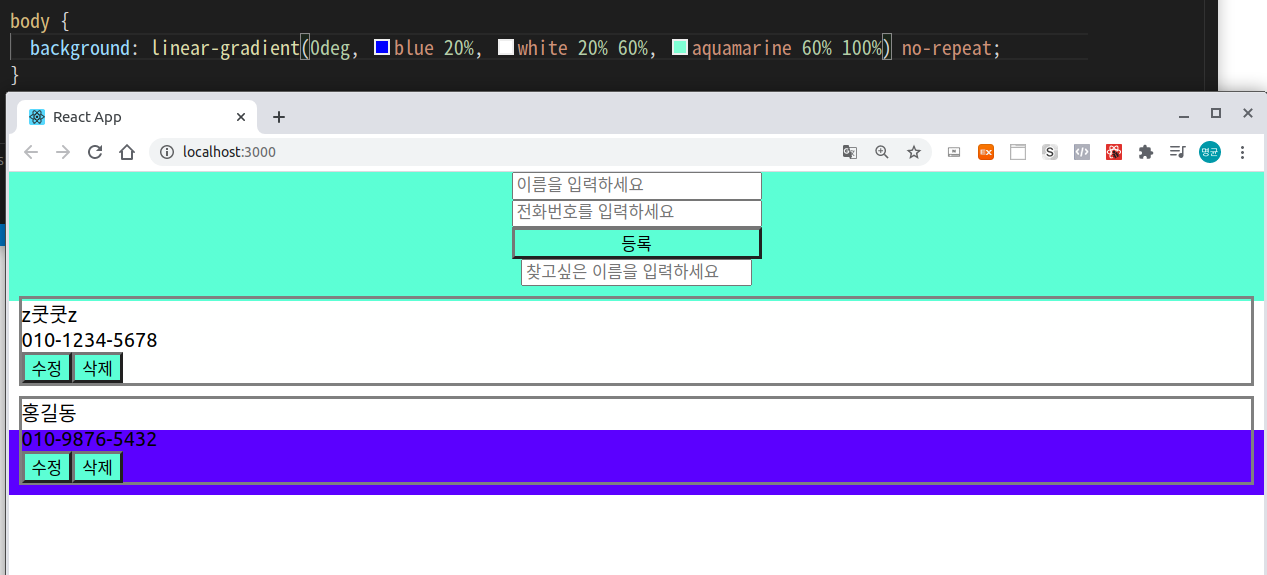The height and width of the screenshot is (575, 1267).
Task: Click the localhost:3000 address bar URL
Action: tap(229, 152)
